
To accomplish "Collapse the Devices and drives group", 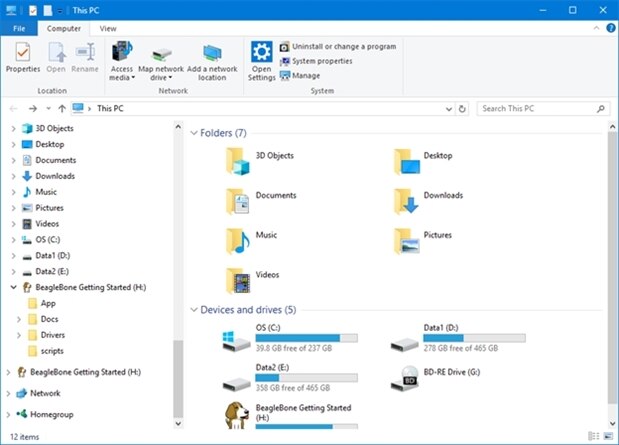I will click(x=193, y=310).
